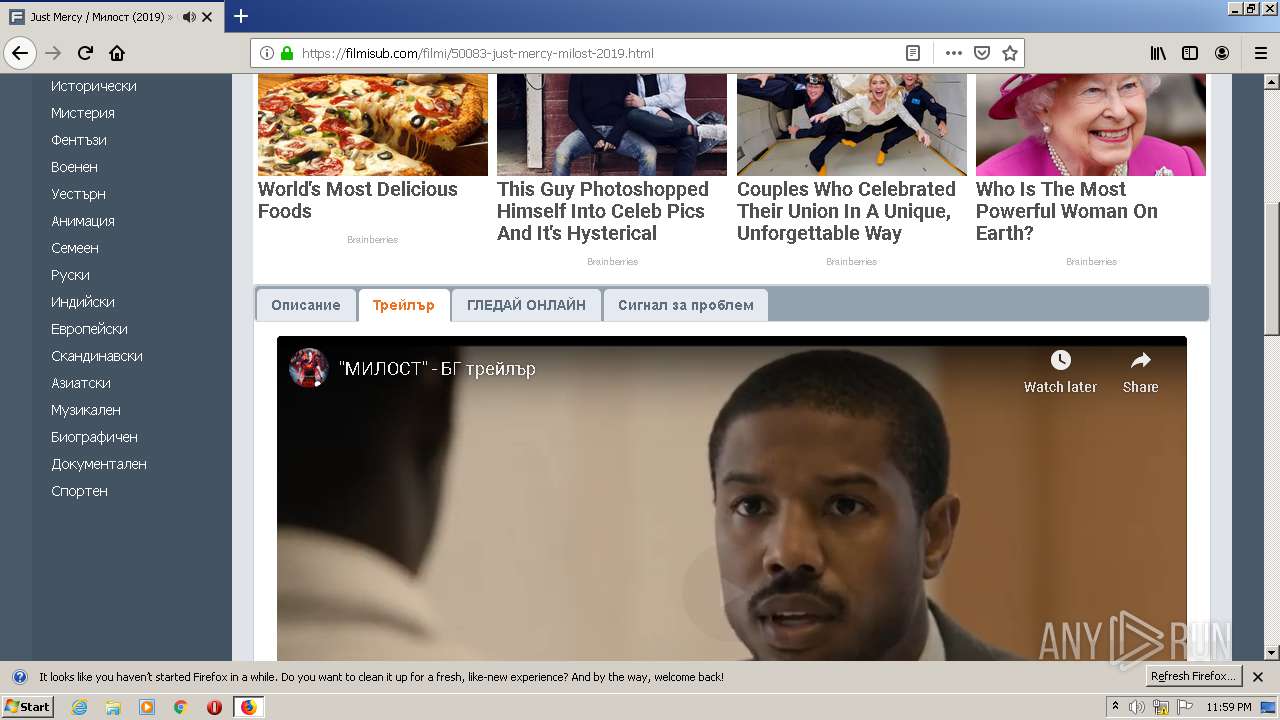This screenshot has width=1280, height=720.
Task: Click the browser forward arrow
Action: 53,53
